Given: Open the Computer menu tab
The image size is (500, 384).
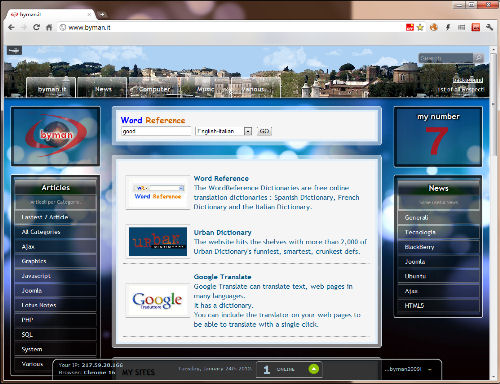Looking at the screenshot, I should tap(154, 89).
